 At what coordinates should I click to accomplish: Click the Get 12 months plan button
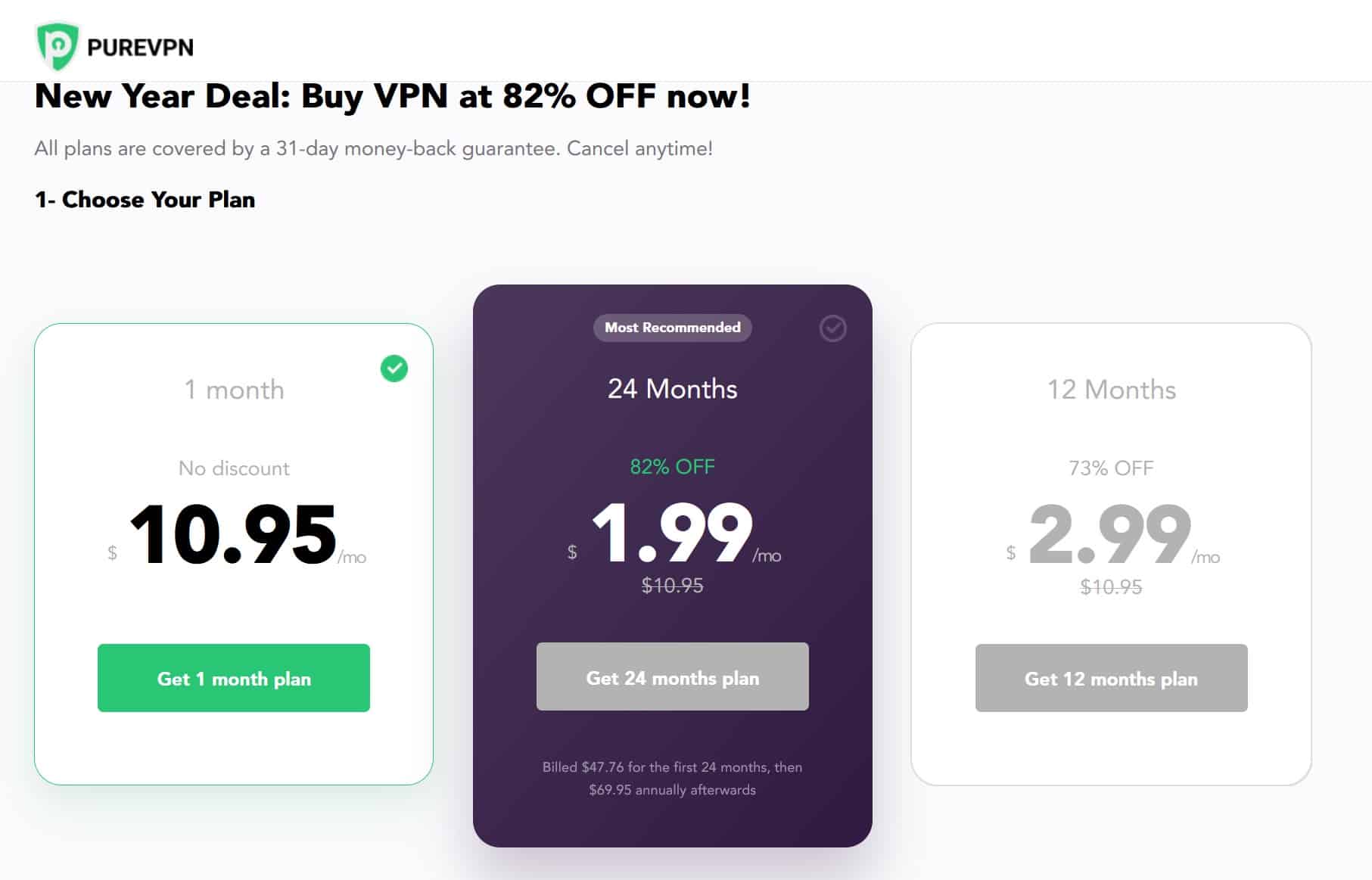(x=1112, y=678)
